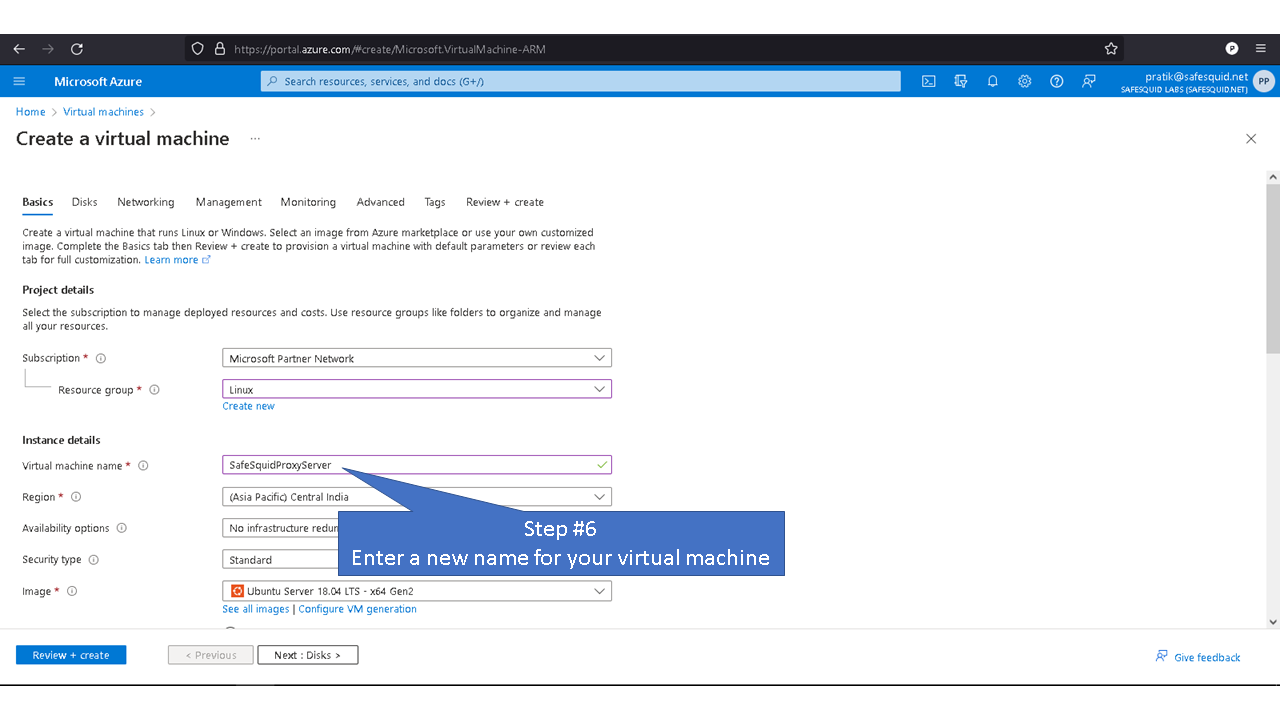Click the Give feedback link
Image resolution: width=1280 pixels, height=720 pixels.
1198,657
